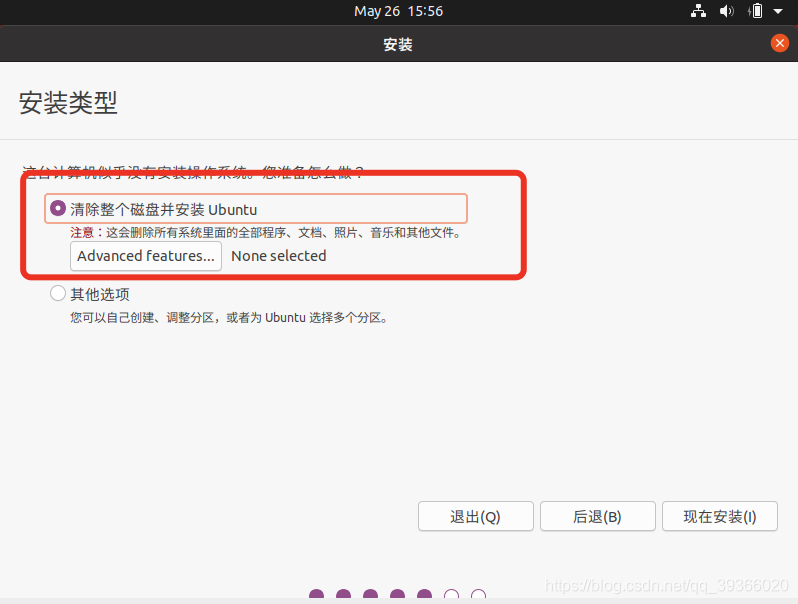The height and width of the screenshot is (604, 798).
Task: Click the 安装 window title text
Action: tap(398, 45)
